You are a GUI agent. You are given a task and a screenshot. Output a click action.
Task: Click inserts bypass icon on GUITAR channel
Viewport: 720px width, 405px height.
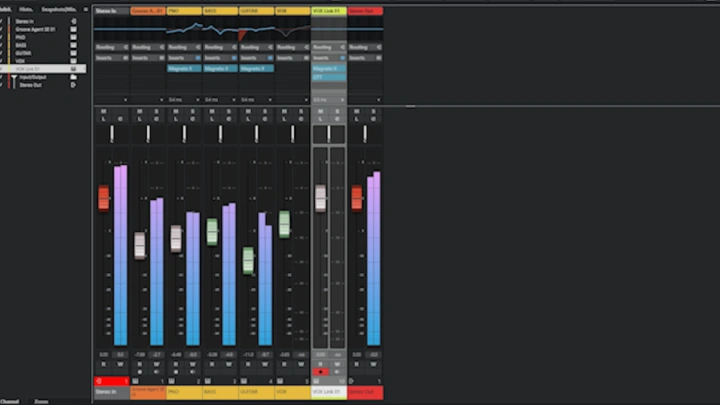point(270,58)
